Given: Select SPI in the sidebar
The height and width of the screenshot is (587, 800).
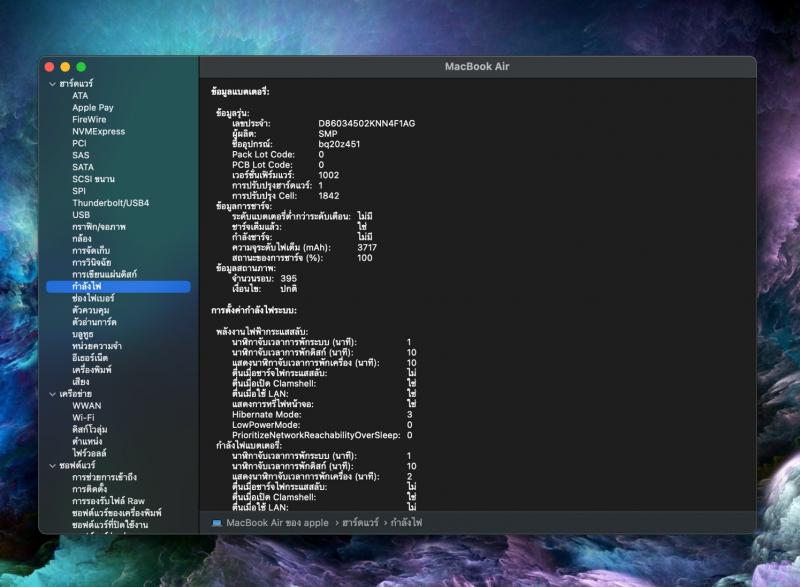Looking at the screenshot, I should coord(79,191).
